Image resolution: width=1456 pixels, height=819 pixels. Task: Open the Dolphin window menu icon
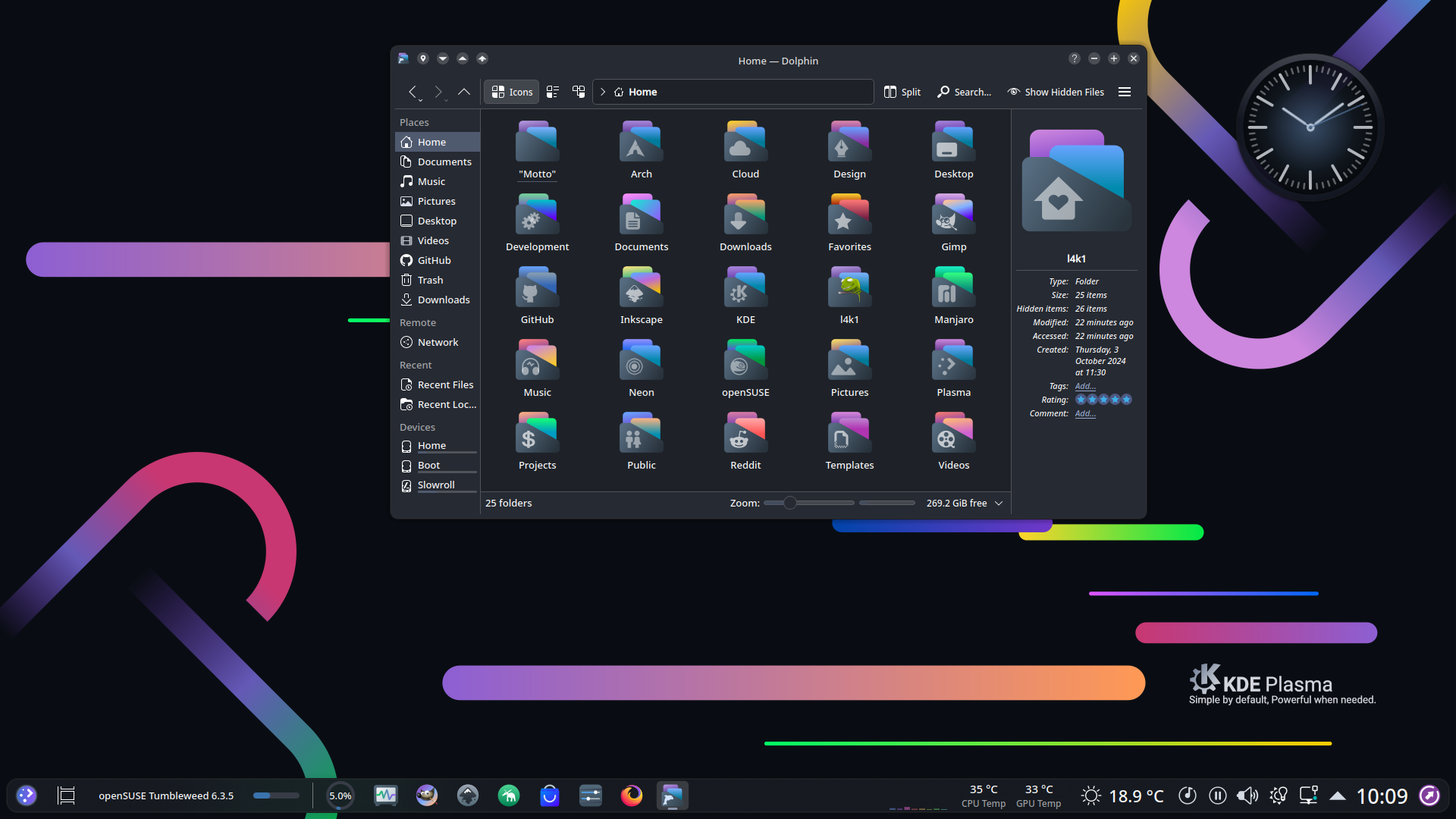pos(403,58)
